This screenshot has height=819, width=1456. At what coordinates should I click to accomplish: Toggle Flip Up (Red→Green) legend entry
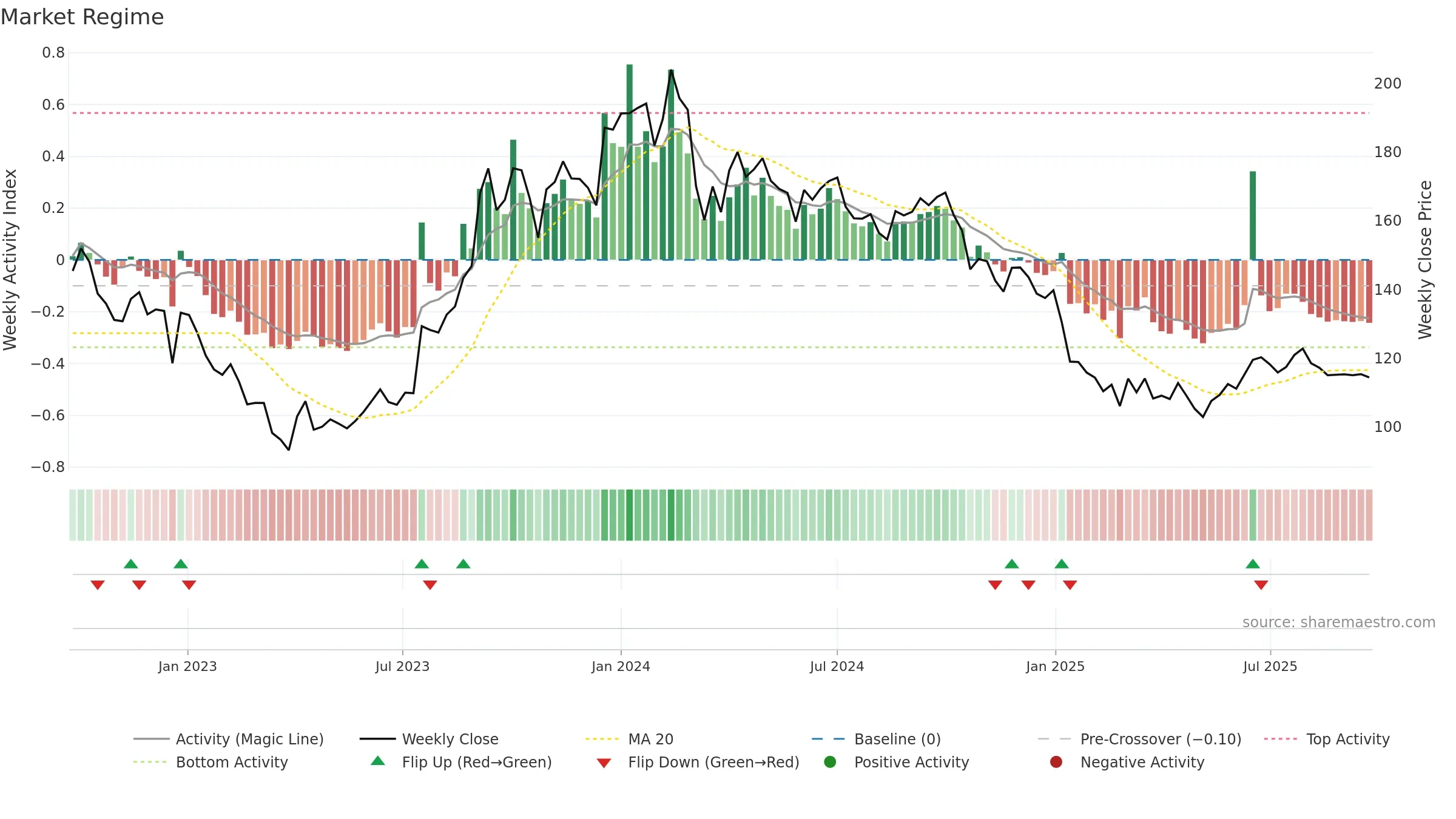tap(461, 762)
